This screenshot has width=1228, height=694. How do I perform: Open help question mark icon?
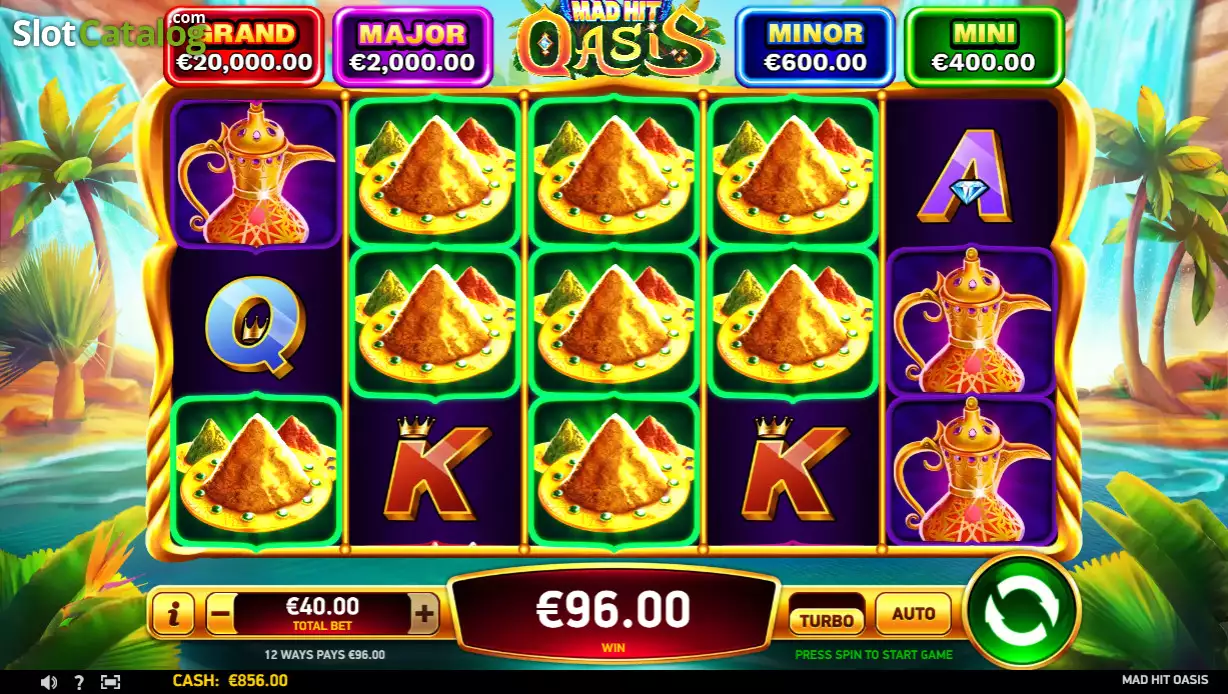pyautogui.click(x=79, y=682)
